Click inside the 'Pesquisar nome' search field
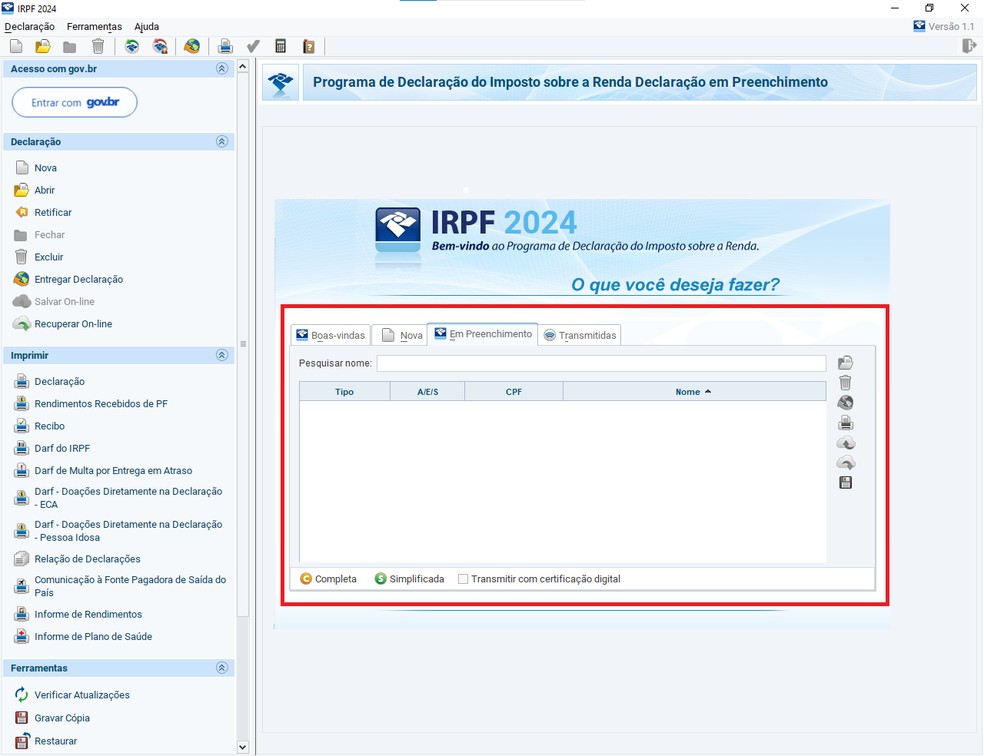Screen dimensions: 984x756 (600, 363)
